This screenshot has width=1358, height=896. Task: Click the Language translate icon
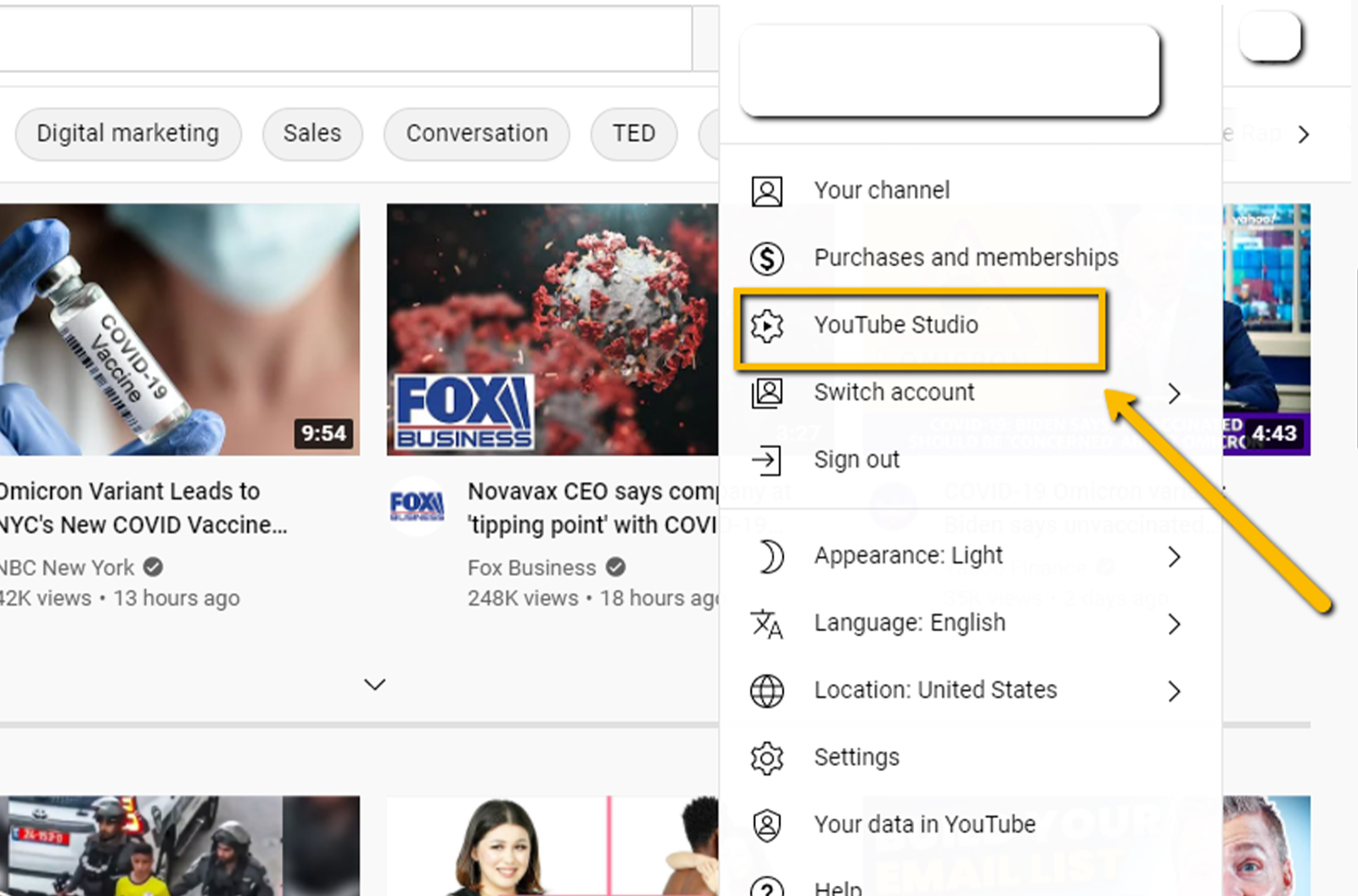tap(766, 624)
